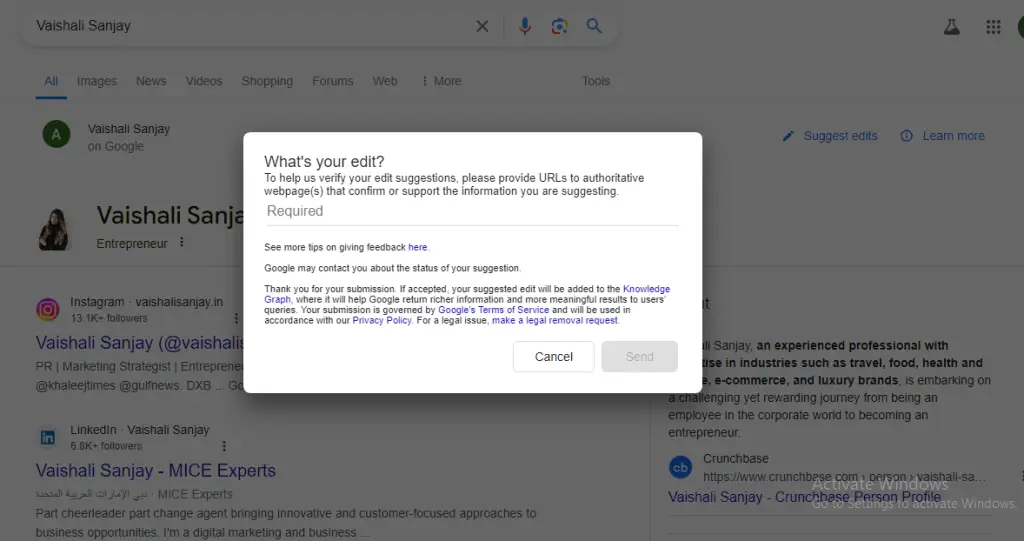Click 'Entrepreneur' subtitle text

(132, 244)
